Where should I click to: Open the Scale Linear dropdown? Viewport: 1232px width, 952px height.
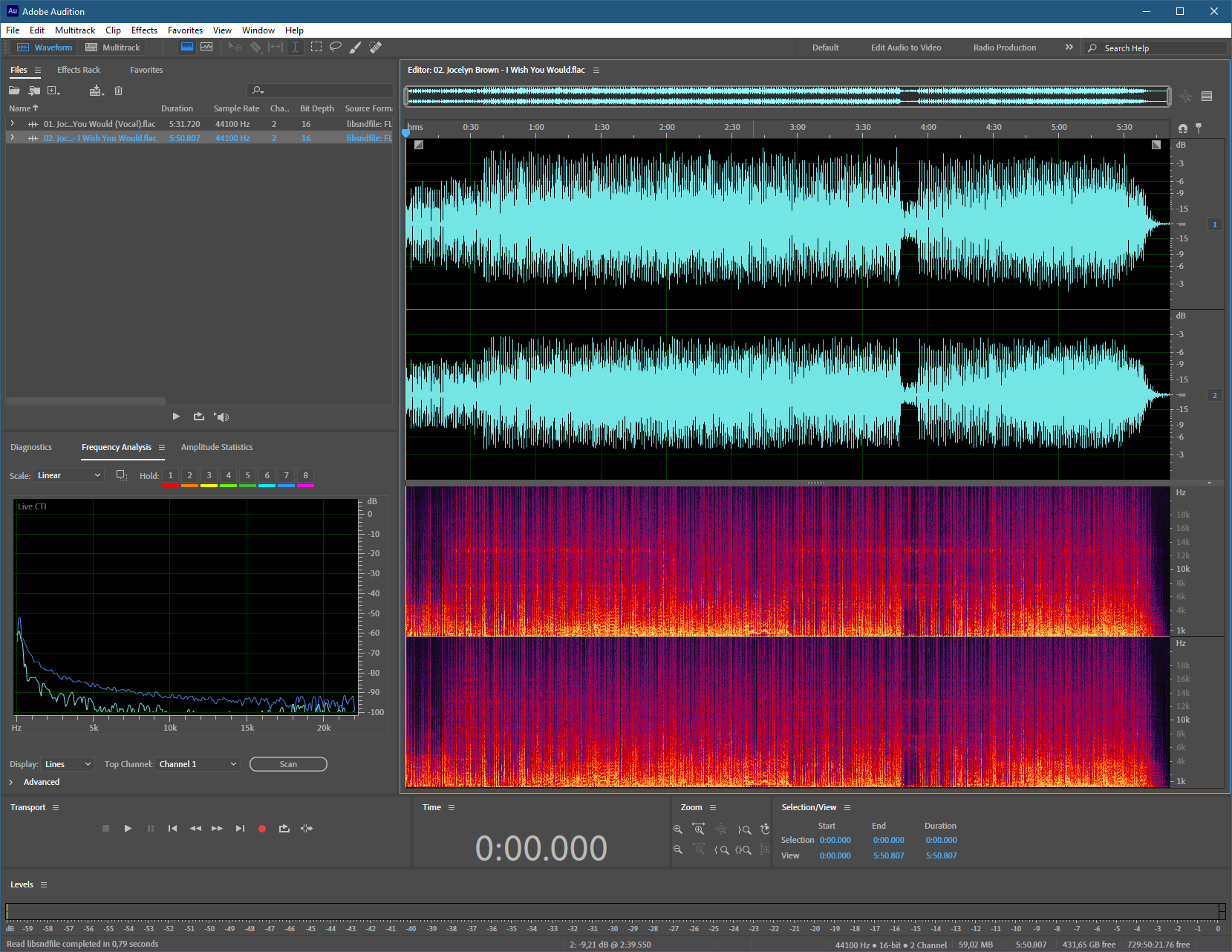[68, 475]
